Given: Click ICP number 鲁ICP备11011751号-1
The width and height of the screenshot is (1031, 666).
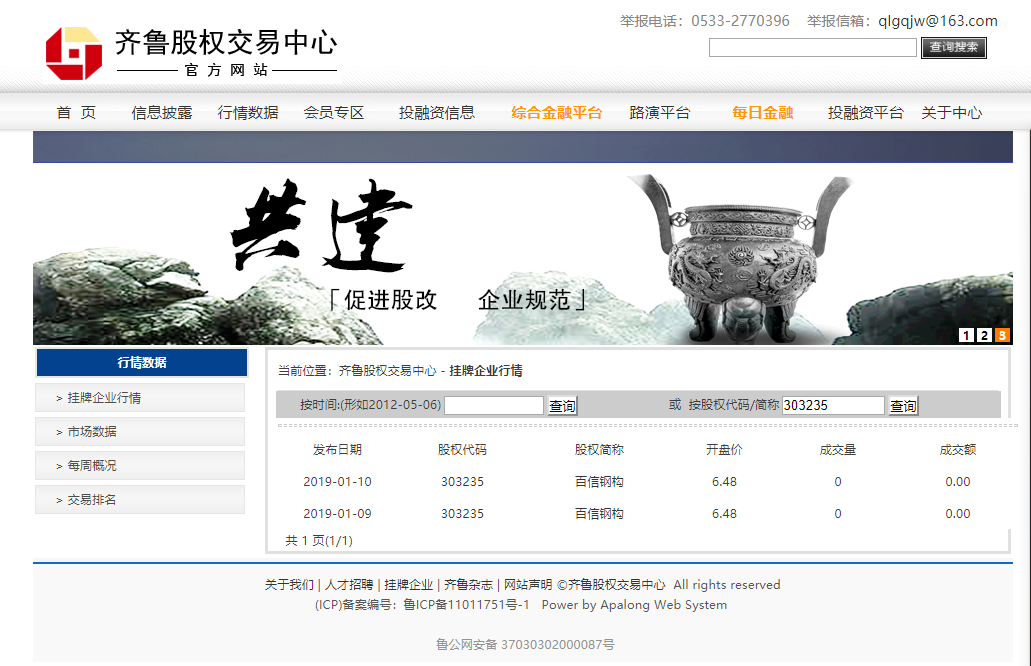Looking at the screenshot, I should click(466, 605).
